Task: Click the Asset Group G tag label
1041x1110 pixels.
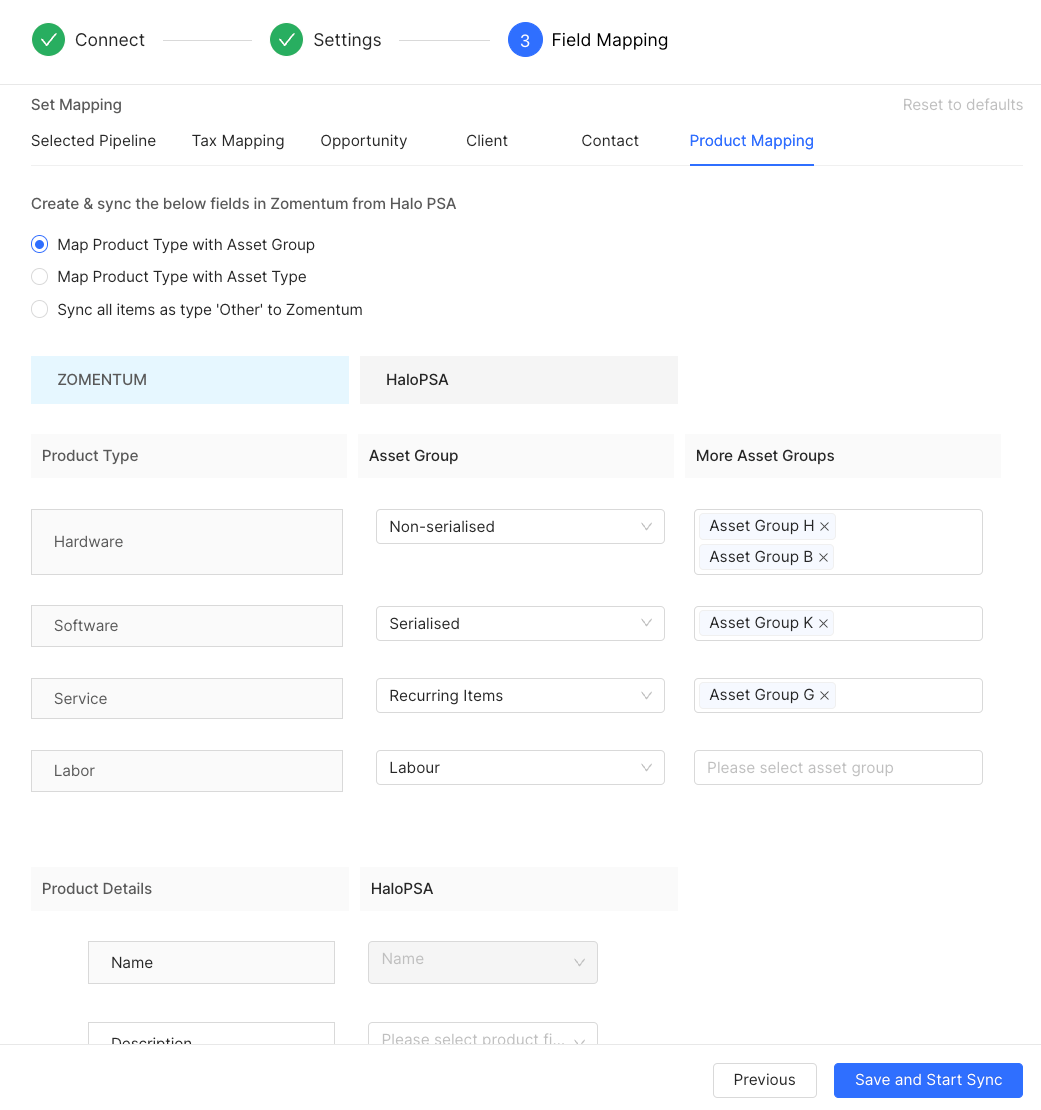Action: pos(761,695)
